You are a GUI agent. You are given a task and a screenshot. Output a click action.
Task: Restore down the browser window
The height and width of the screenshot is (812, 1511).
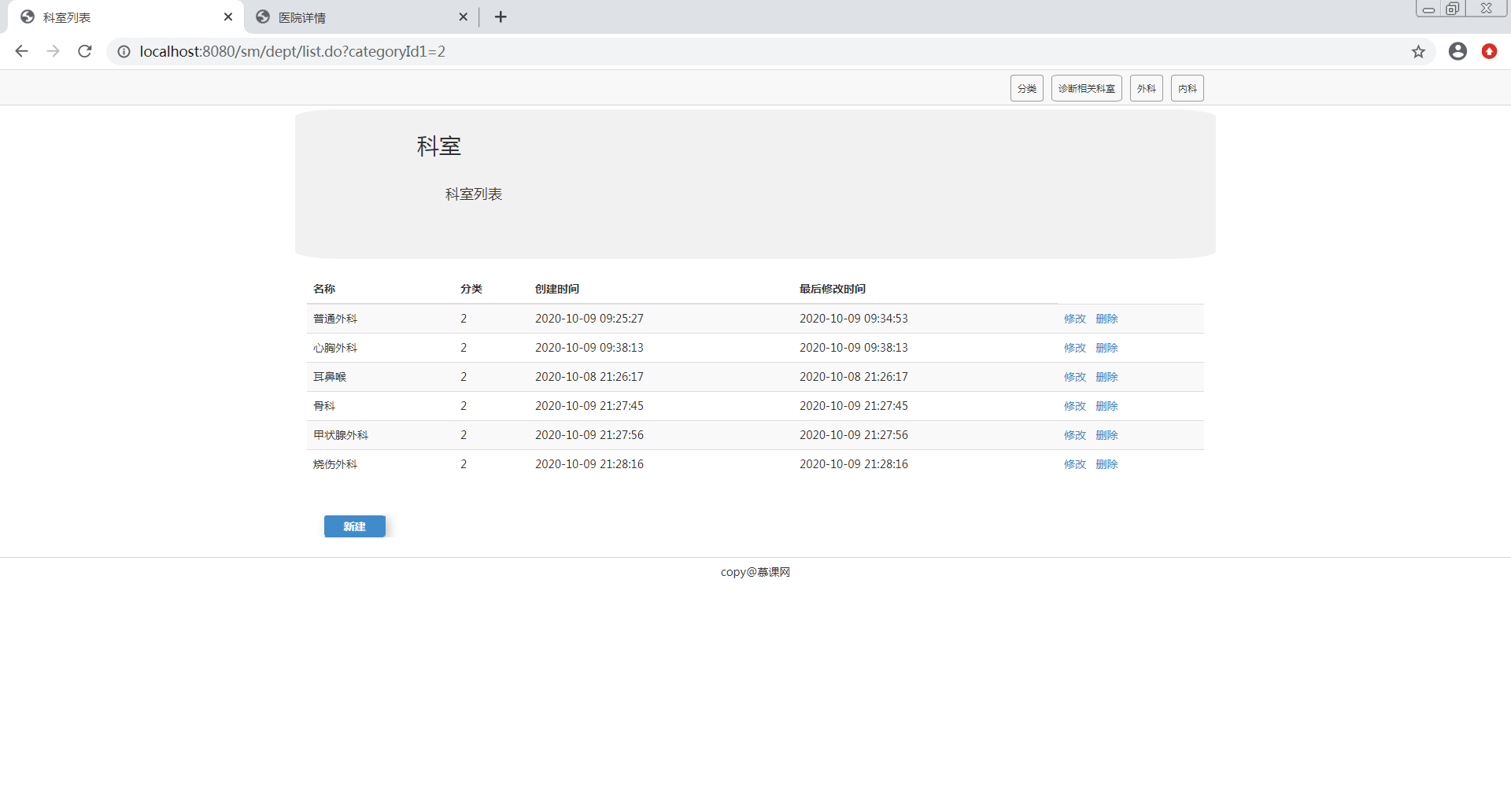coord(1453,9)
